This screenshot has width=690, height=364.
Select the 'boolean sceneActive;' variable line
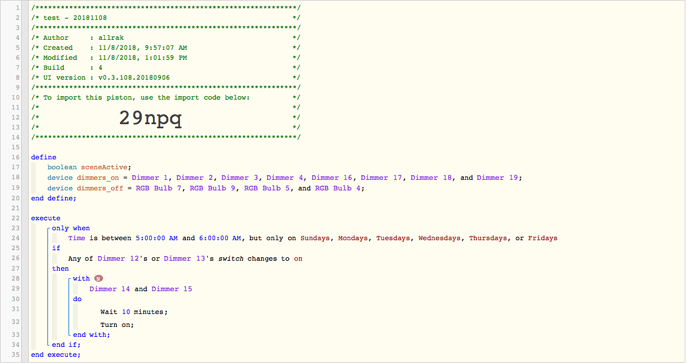(x=89, y=167)
